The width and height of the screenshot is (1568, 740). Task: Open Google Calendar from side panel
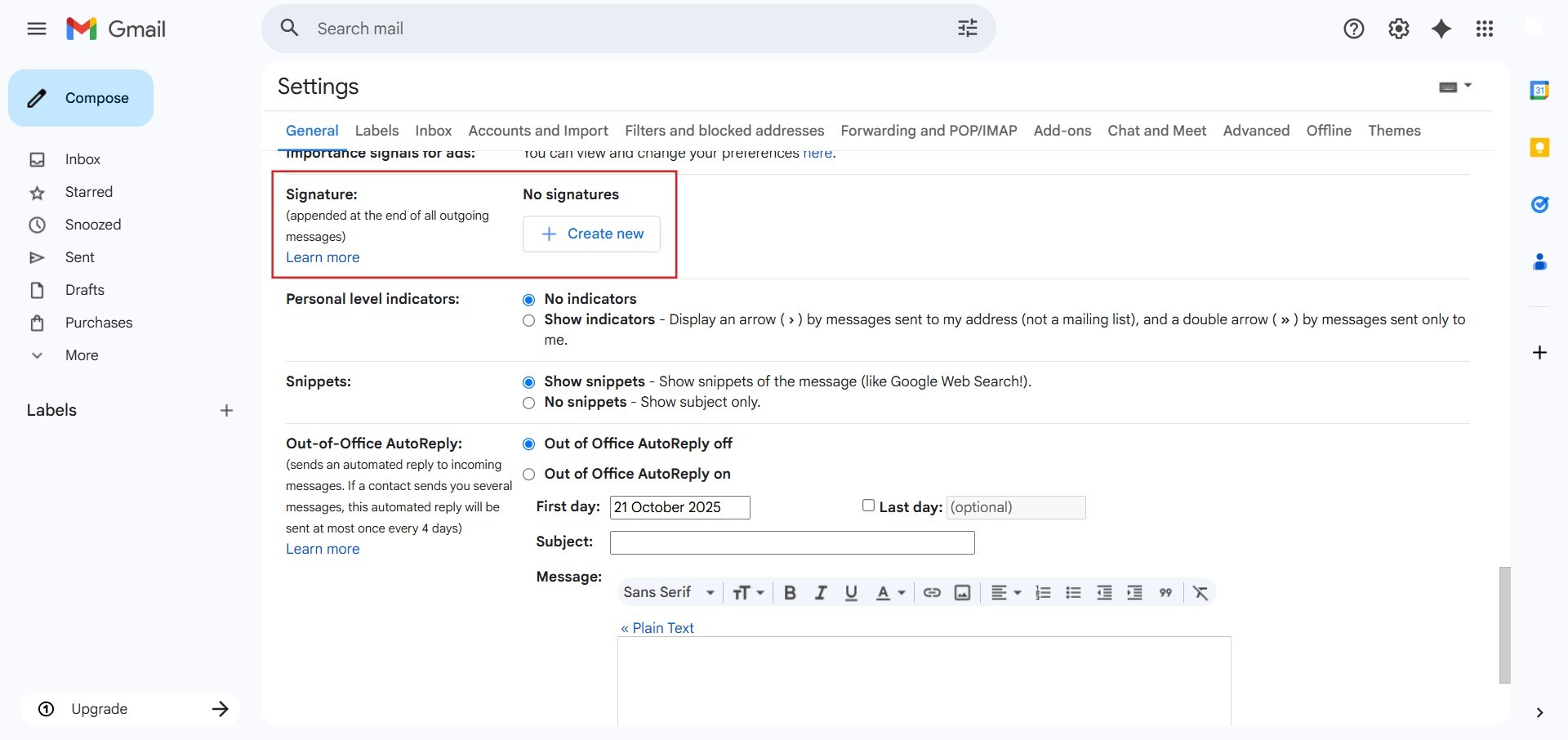click(x=1539, y=91)
